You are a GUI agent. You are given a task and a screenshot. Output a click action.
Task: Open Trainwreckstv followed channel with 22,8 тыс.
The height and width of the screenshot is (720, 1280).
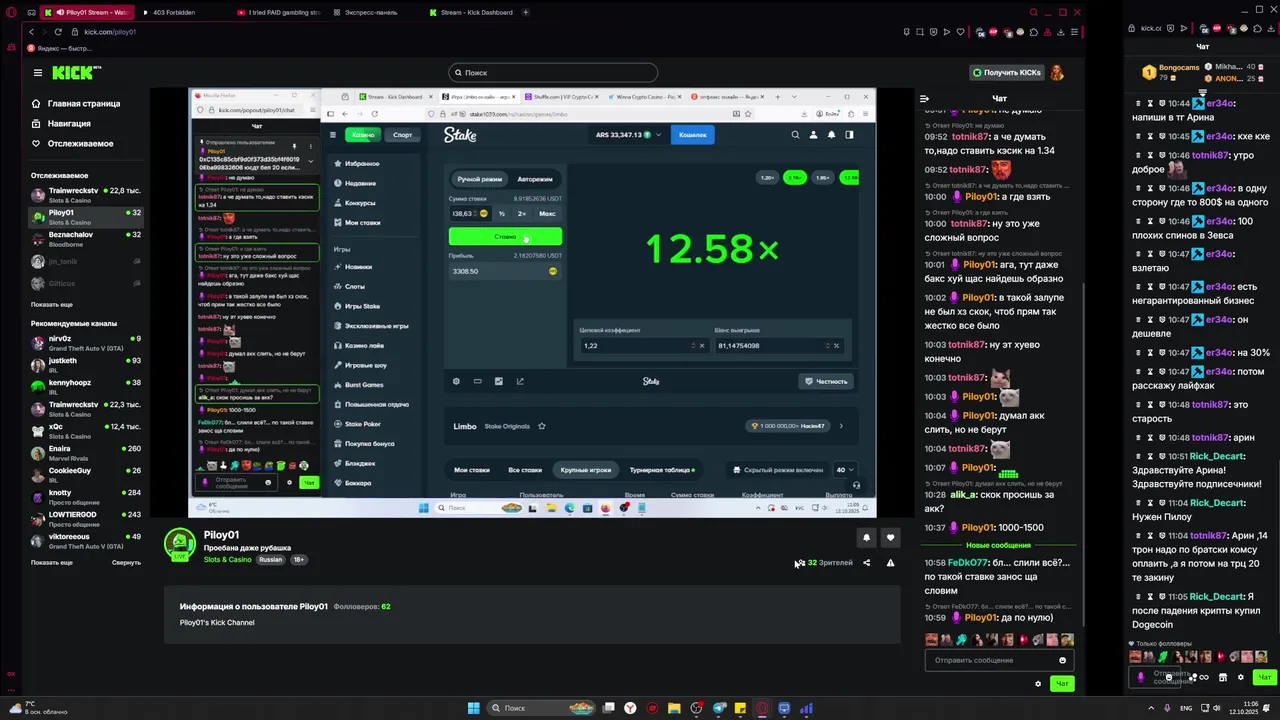[86, 193]
